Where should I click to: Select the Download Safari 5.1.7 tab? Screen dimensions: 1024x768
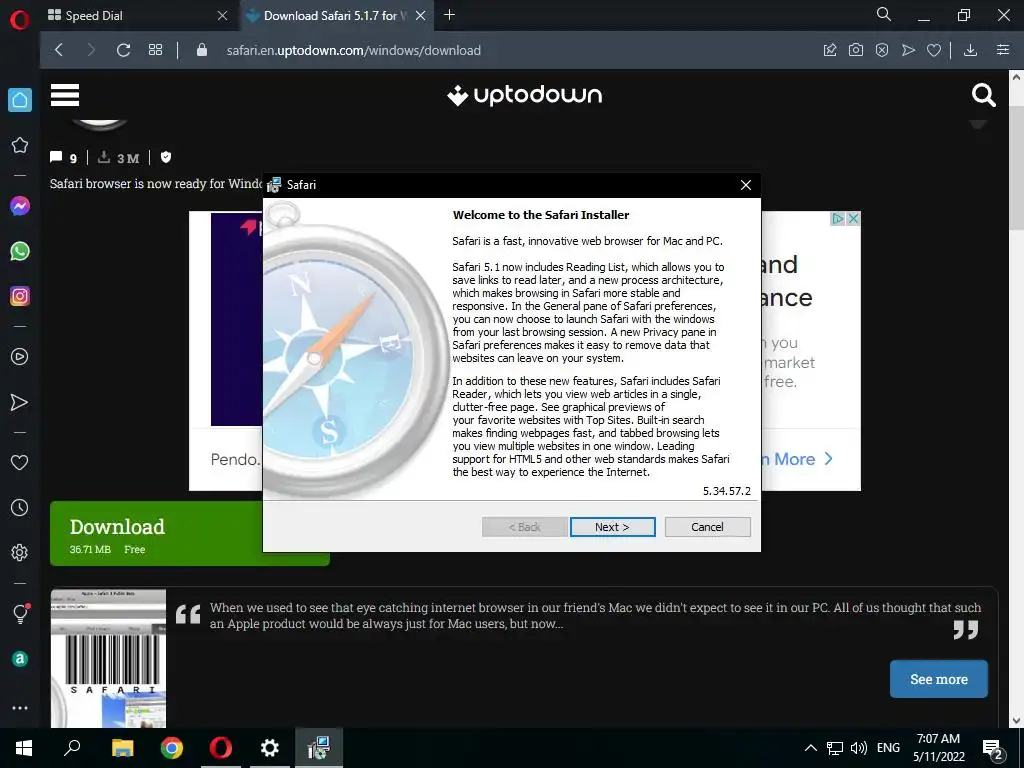pos(334,16)
